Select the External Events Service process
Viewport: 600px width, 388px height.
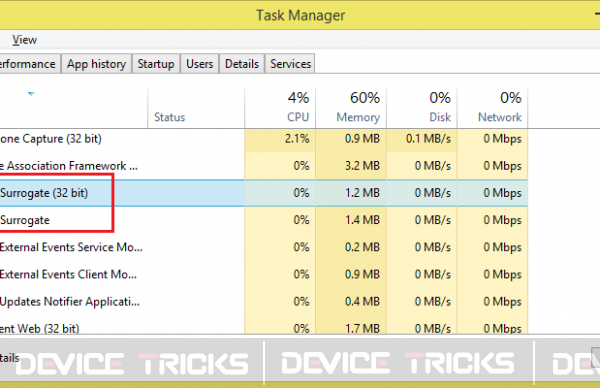264,247
